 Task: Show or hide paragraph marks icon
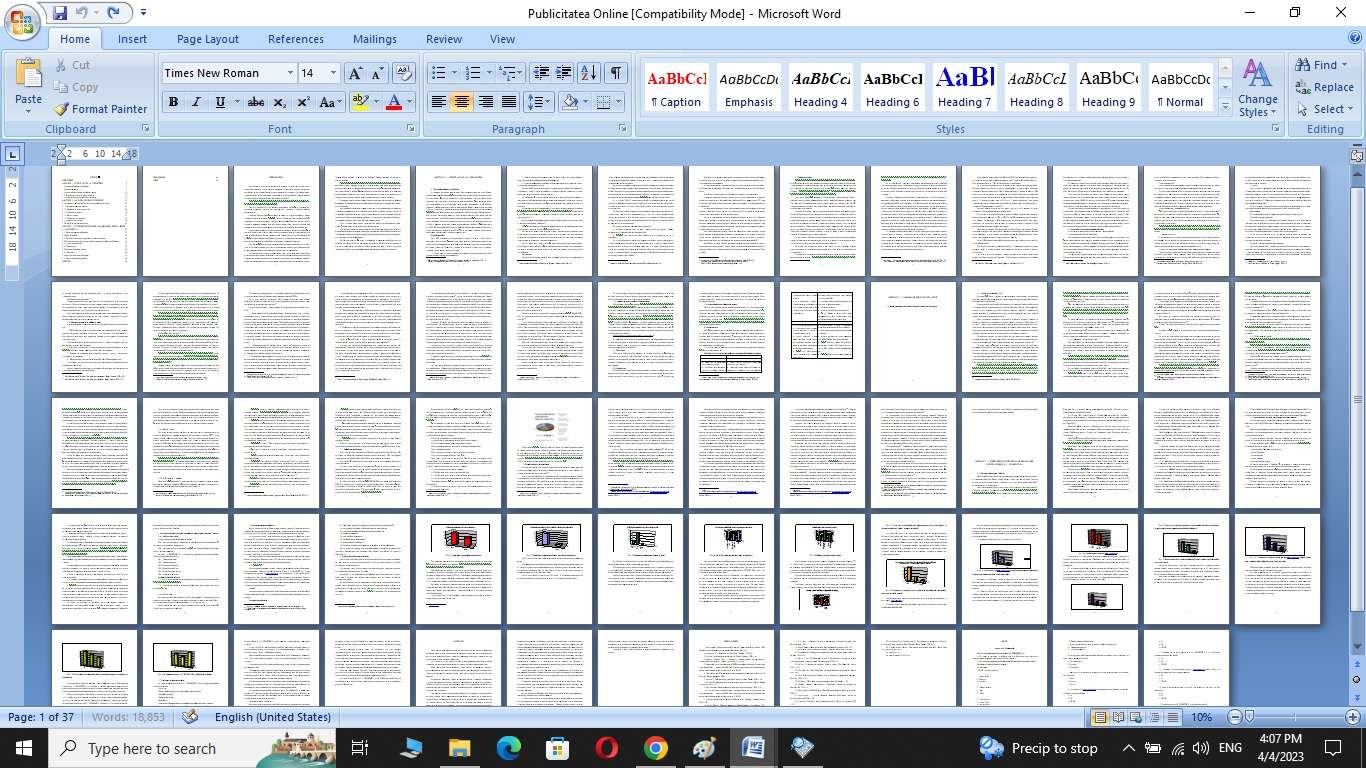[616, 73]
